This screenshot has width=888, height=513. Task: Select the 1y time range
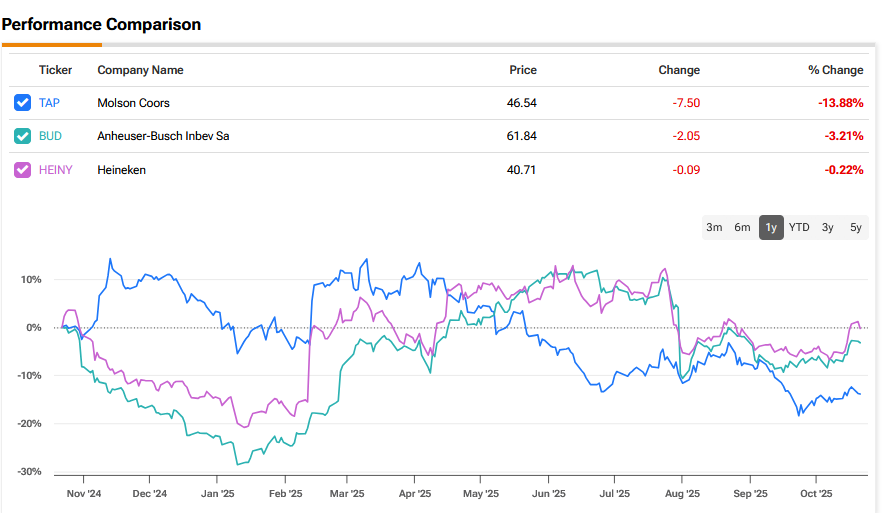[x=771, y=227]
